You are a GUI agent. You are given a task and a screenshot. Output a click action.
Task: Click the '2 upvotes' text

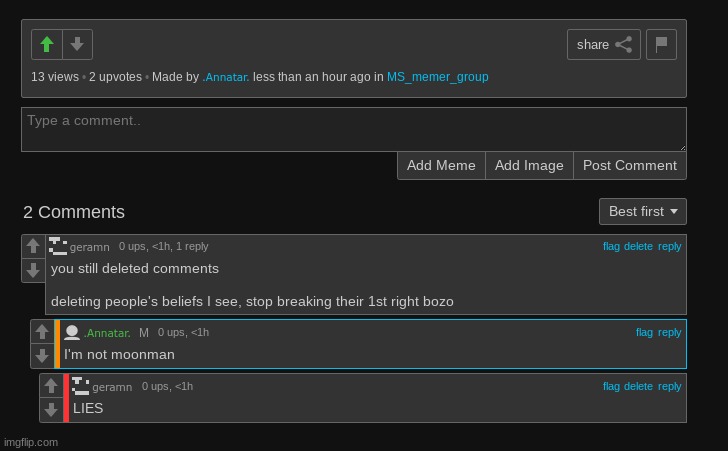tap(115, 77)
